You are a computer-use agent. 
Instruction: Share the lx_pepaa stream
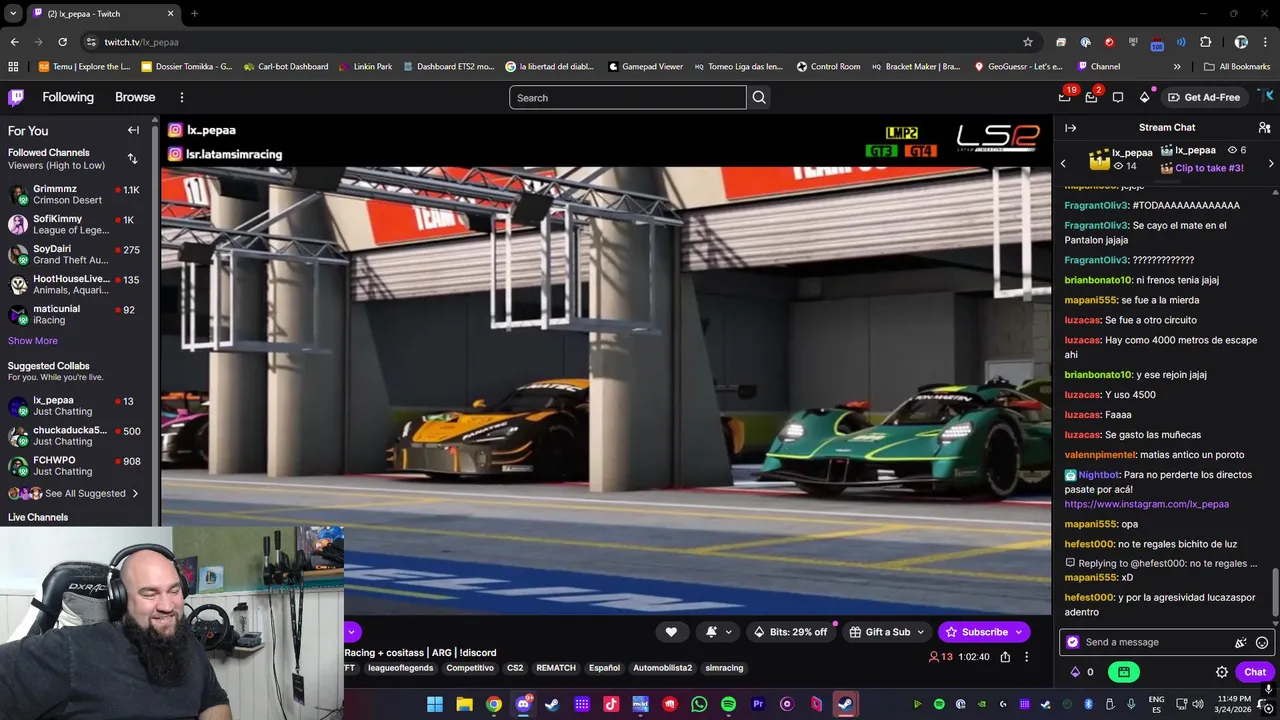pos(1005,657)
